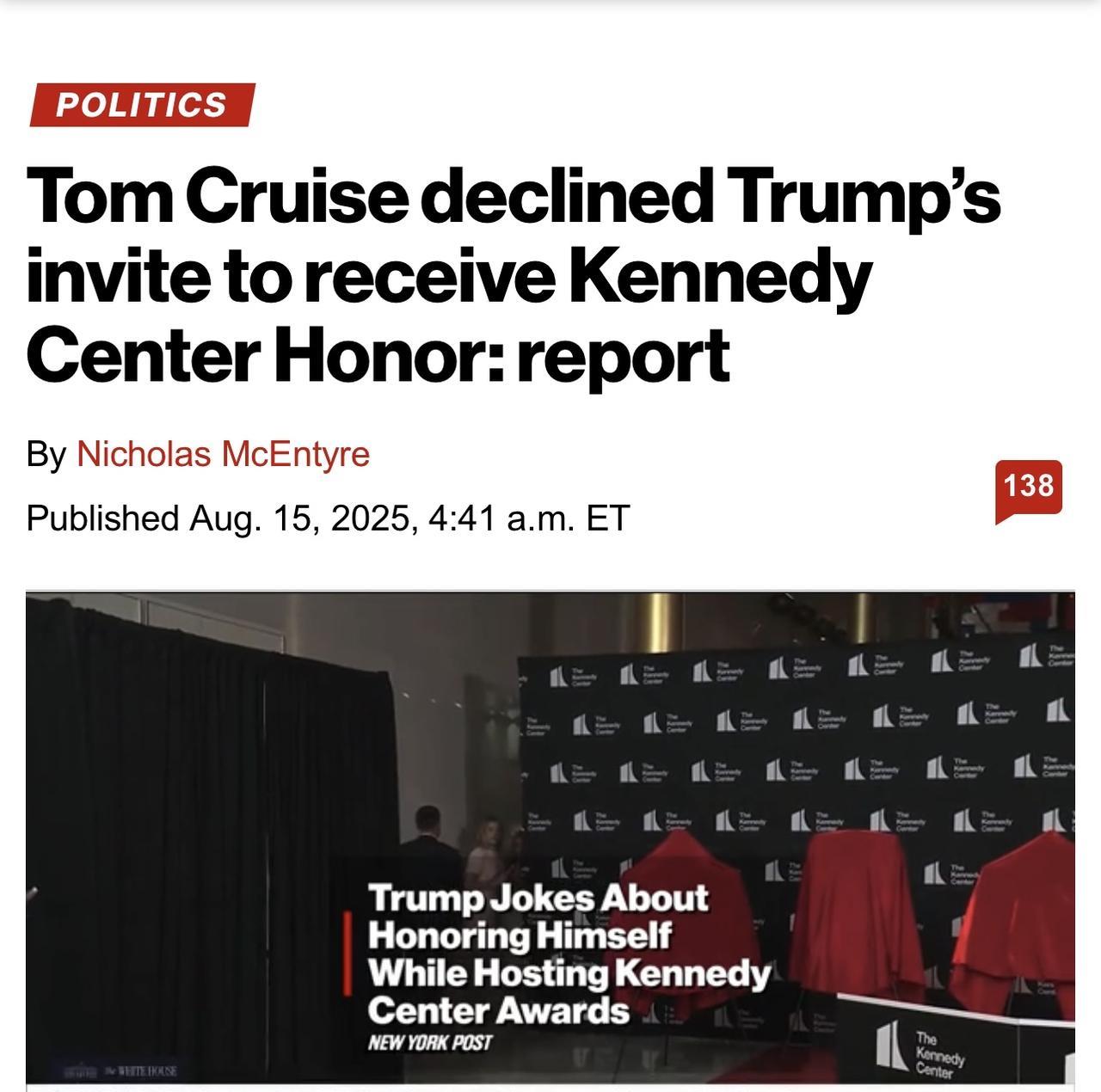Click the Published Aug. 15, 2025 timestamp

[328, 518]
